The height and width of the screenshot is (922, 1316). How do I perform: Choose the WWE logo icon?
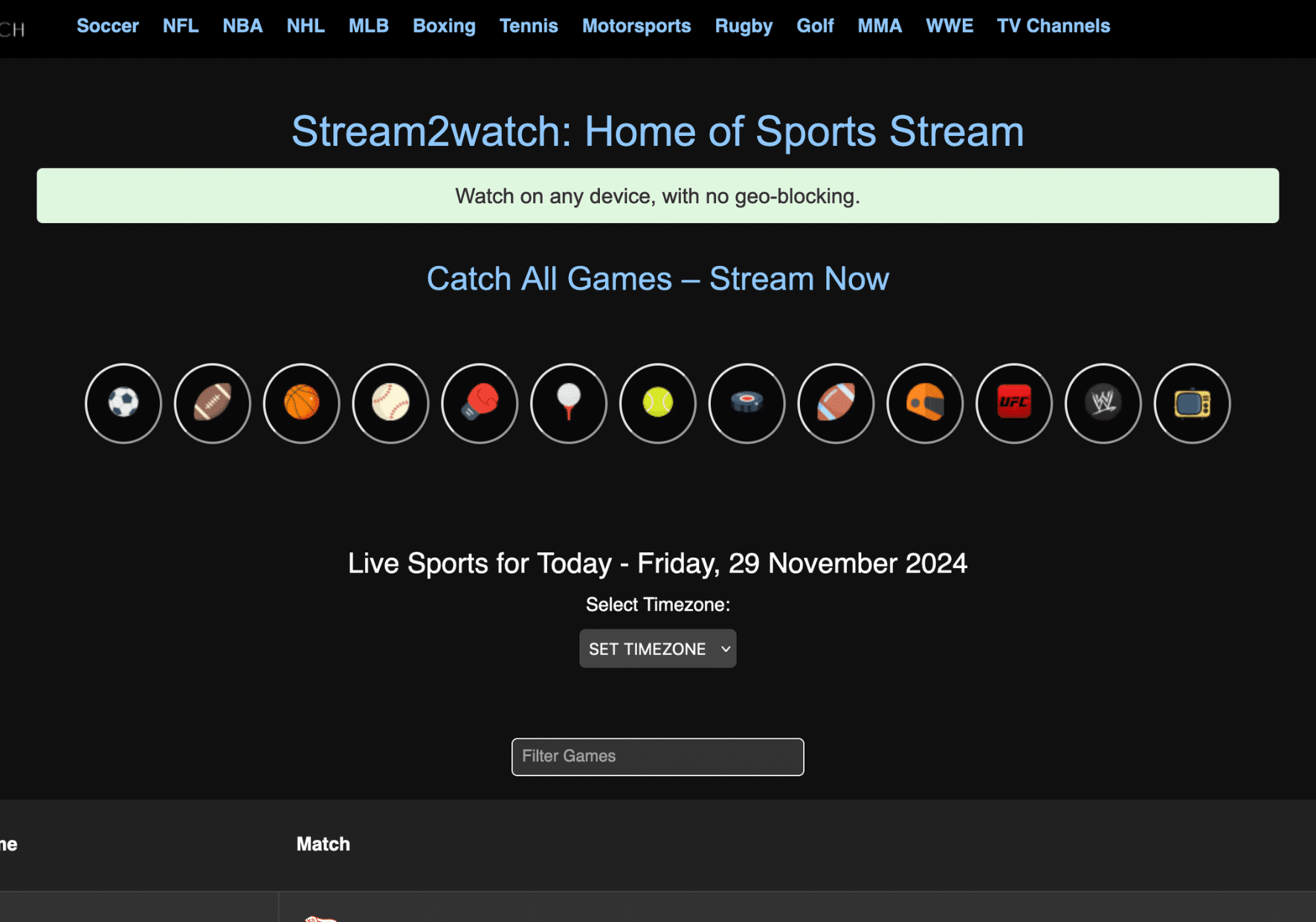click(x=1103, y=403)
